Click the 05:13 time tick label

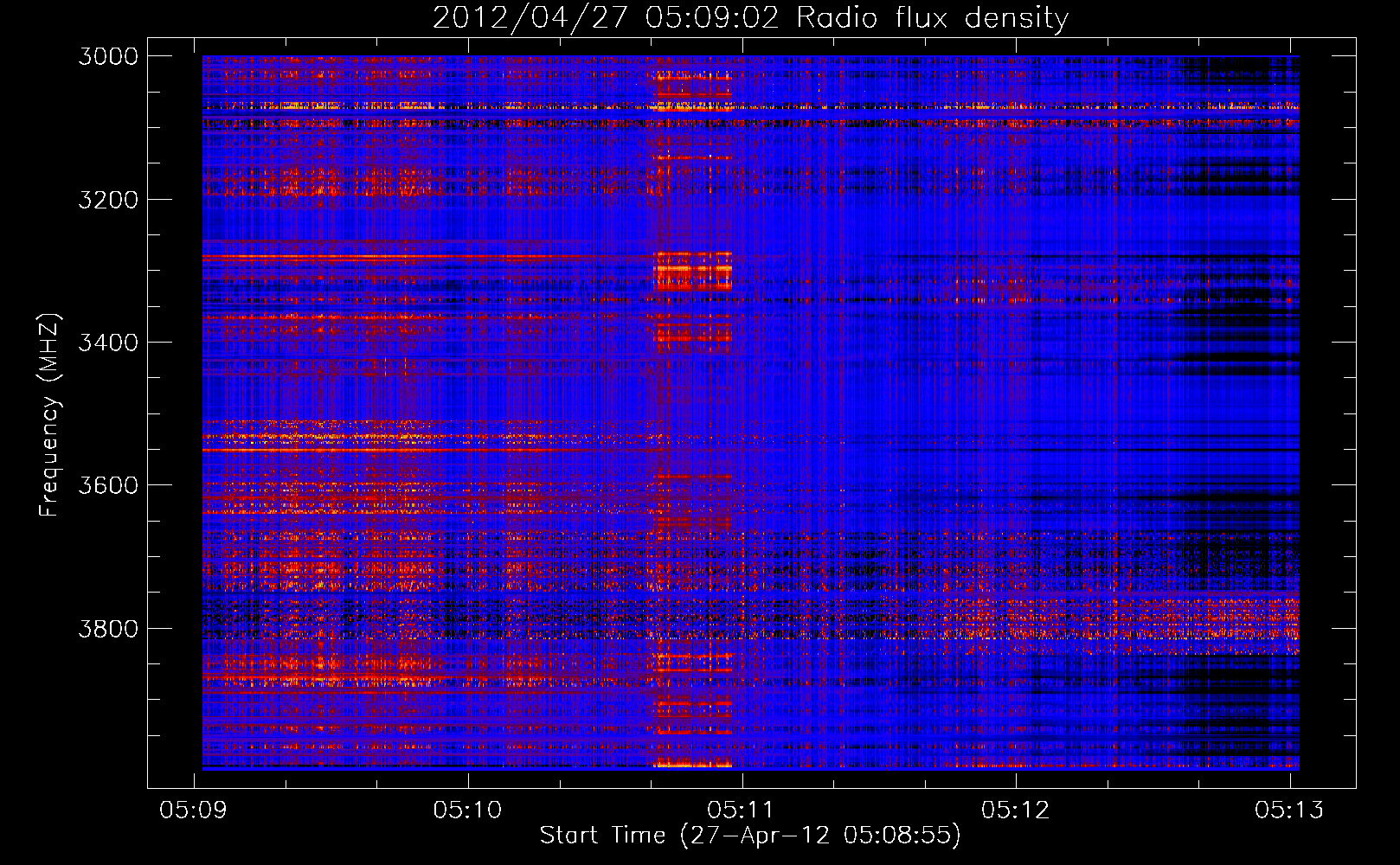pyautogui.click(x=1289, y=810)
